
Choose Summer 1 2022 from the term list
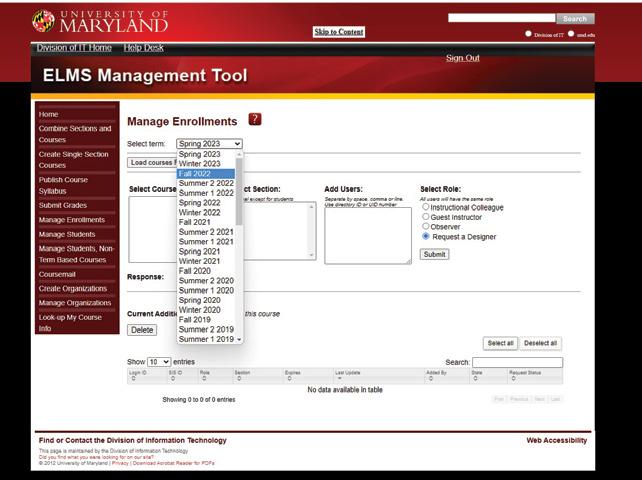[x=206, y=193]
